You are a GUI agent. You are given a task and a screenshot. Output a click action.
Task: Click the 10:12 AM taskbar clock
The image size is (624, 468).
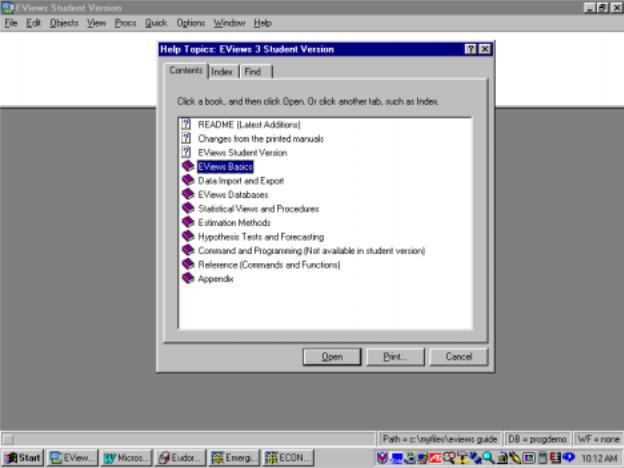(599, 458)
